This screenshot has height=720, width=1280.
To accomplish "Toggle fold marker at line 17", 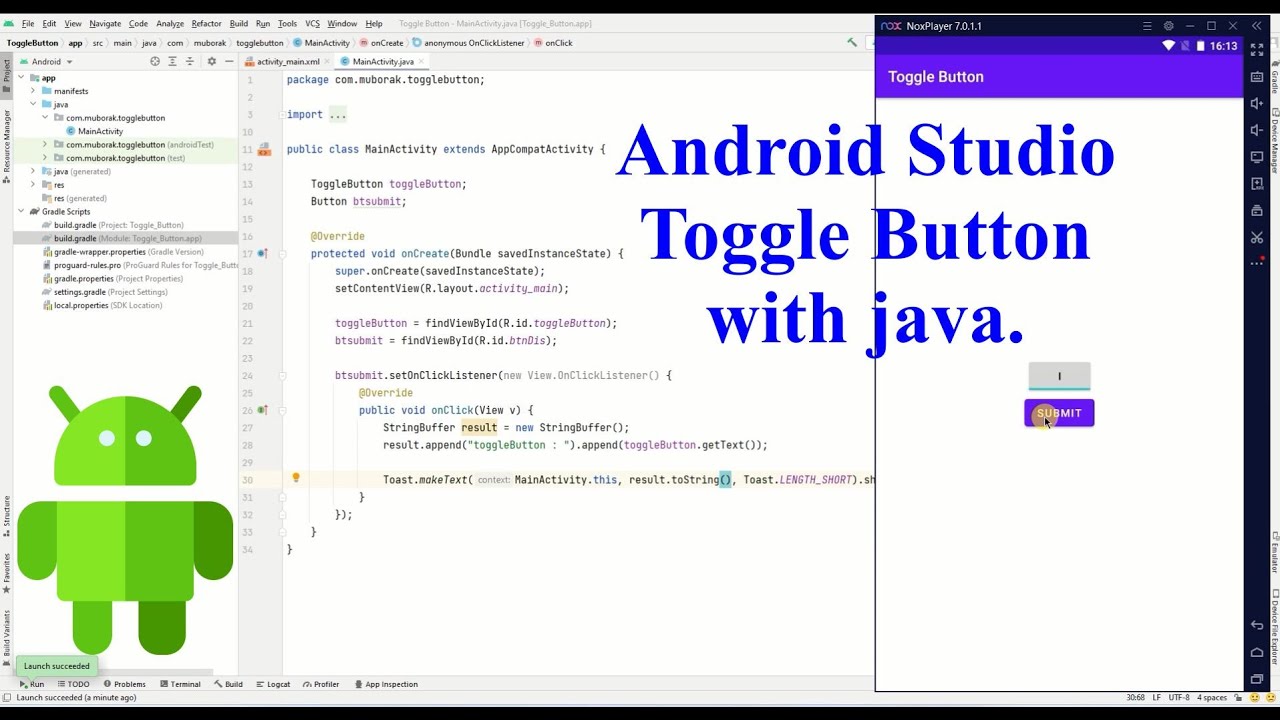I will [282, 254].
